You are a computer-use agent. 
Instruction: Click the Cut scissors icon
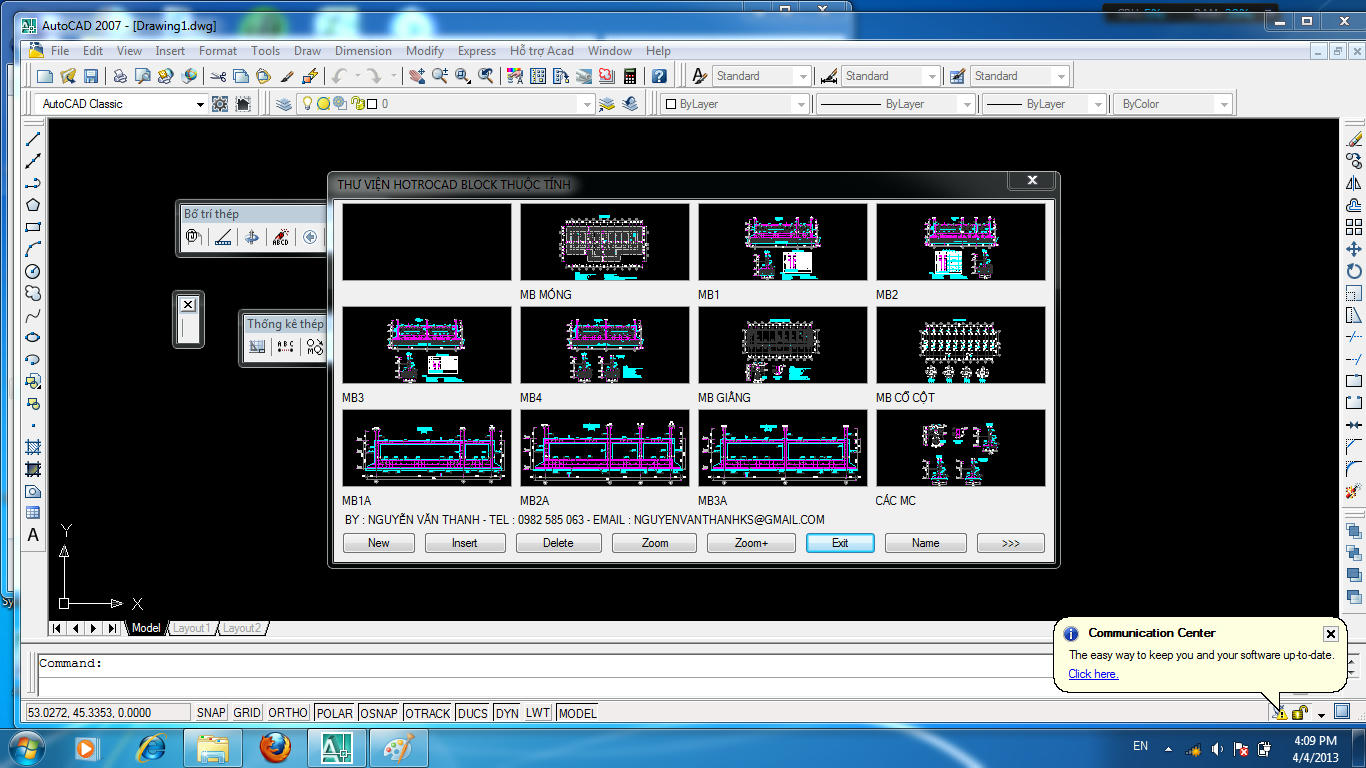(x=218, y=76)
